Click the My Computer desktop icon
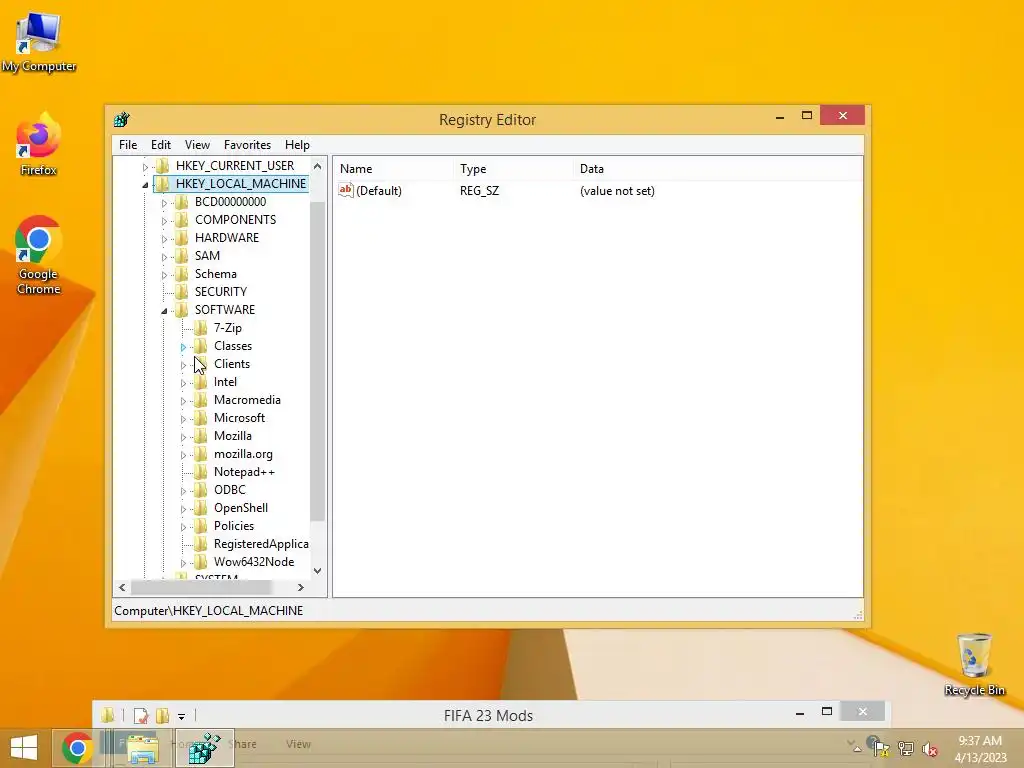This screenshot has height=768, width=1024. tap(39, 42)
